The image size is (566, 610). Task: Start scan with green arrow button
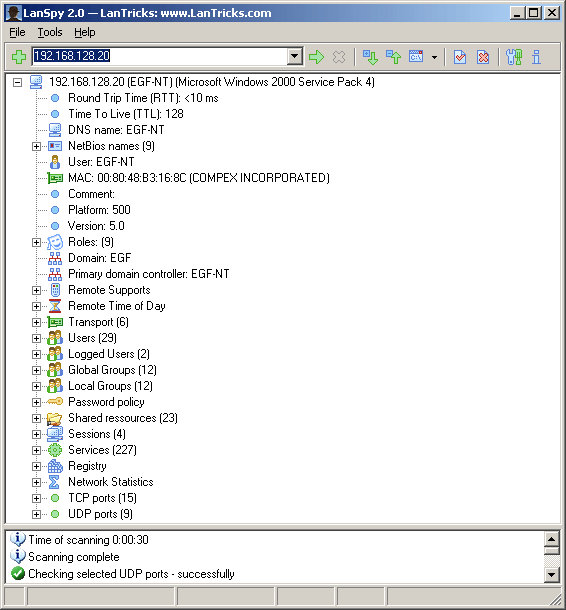316,57
